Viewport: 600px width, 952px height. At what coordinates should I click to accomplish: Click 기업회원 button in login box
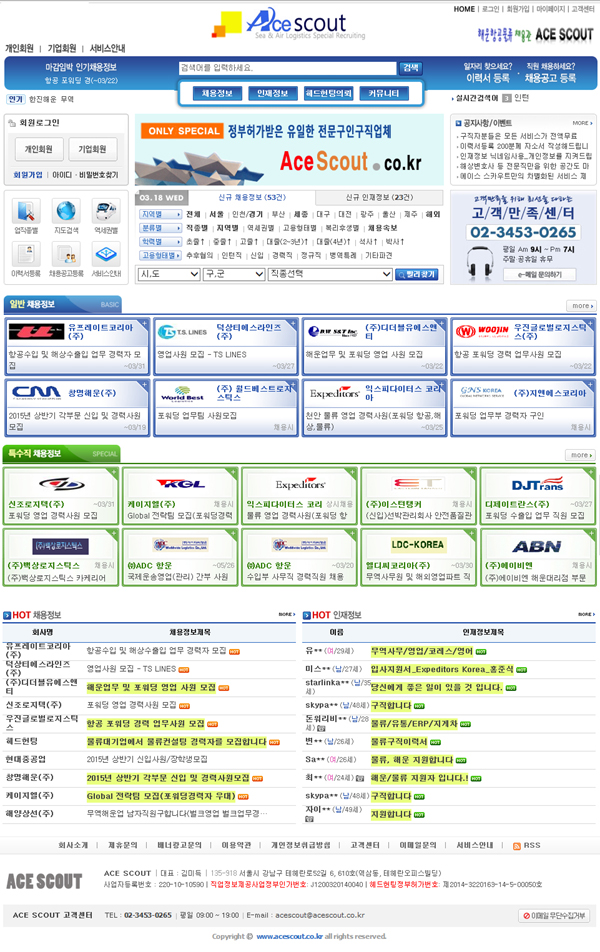pyautogui.click(x=92, y=149)
